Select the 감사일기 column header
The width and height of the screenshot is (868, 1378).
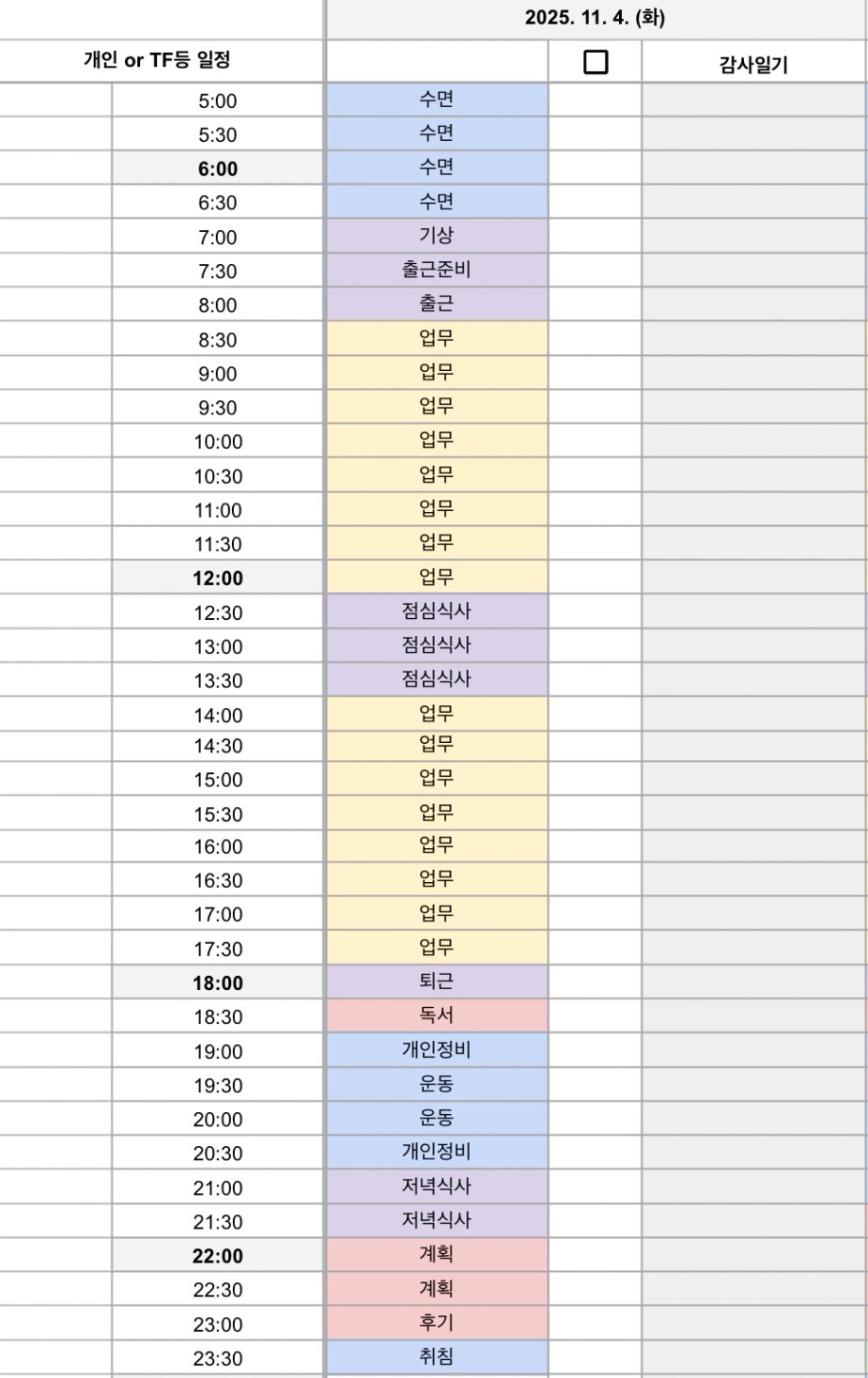(753, 64)
